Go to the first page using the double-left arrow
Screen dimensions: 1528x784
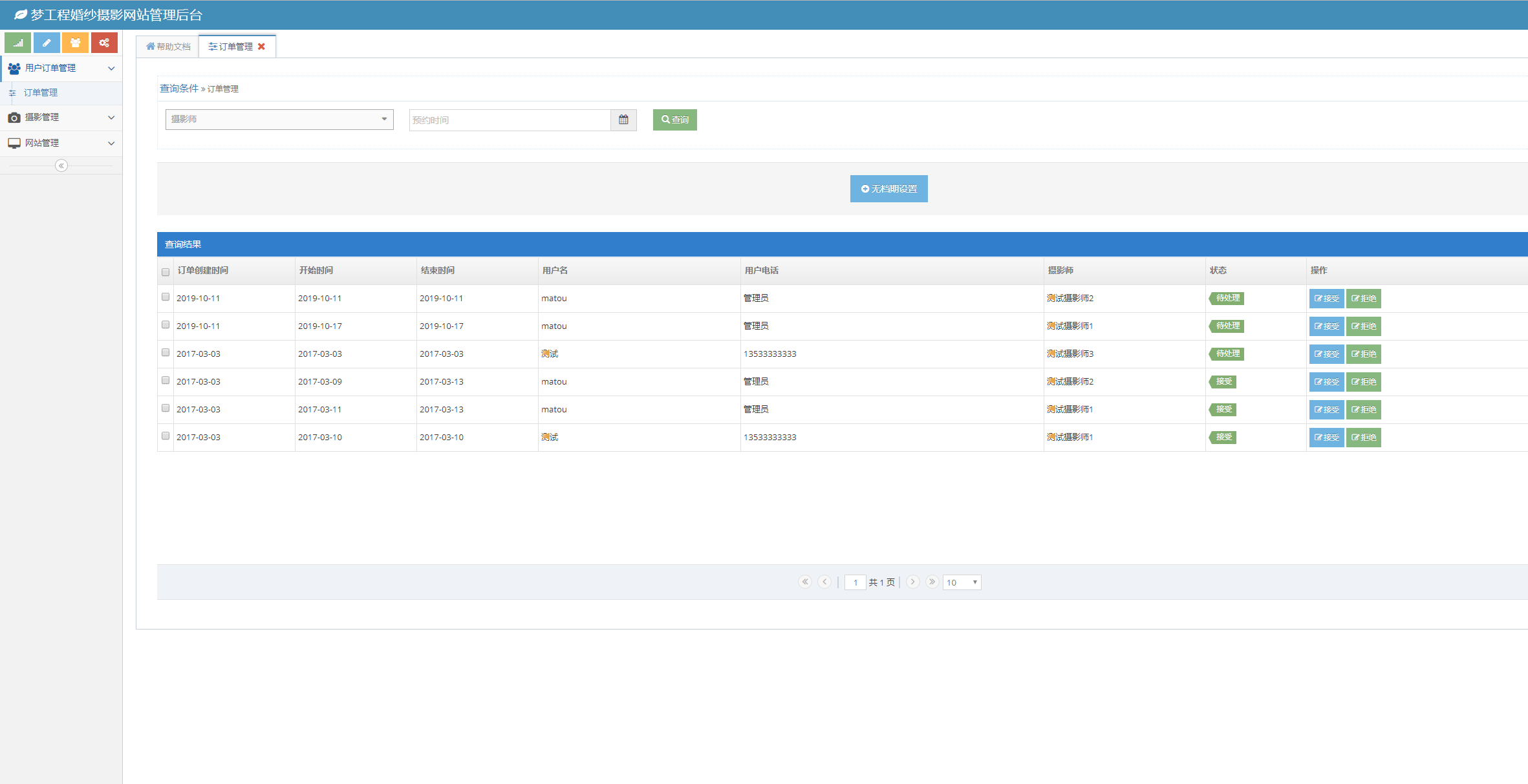coord(805,582)
